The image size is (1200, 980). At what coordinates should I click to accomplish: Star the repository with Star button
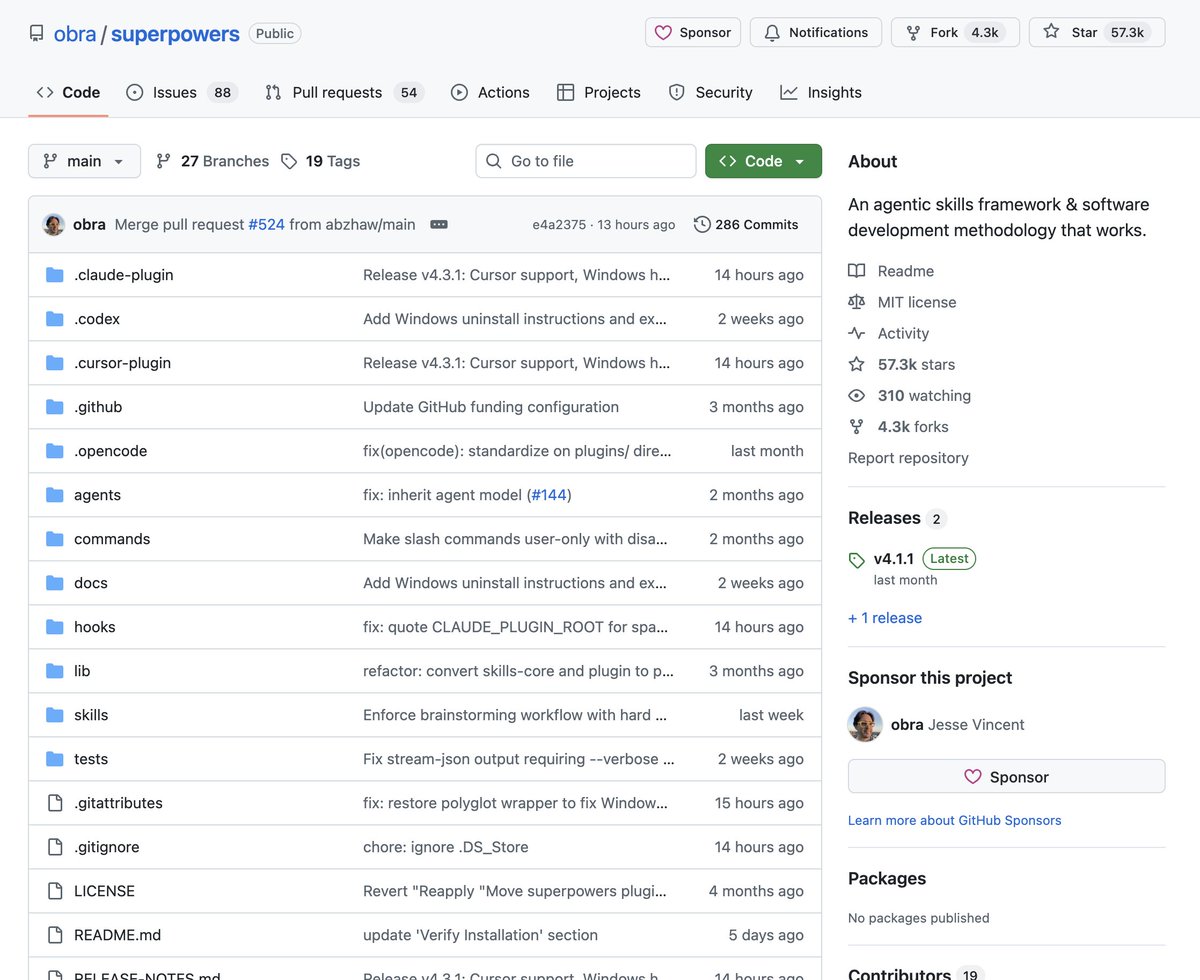1097,32
